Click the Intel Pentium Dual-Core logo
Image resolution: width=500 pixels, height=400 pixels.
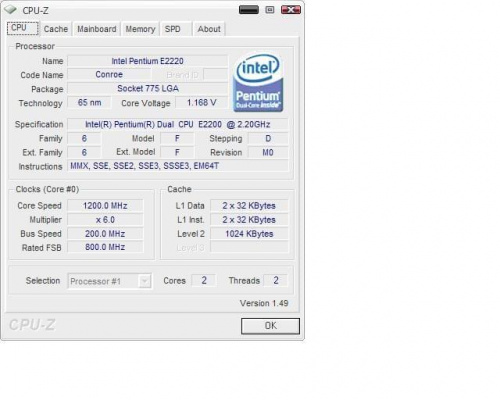[x=258, y=82]
